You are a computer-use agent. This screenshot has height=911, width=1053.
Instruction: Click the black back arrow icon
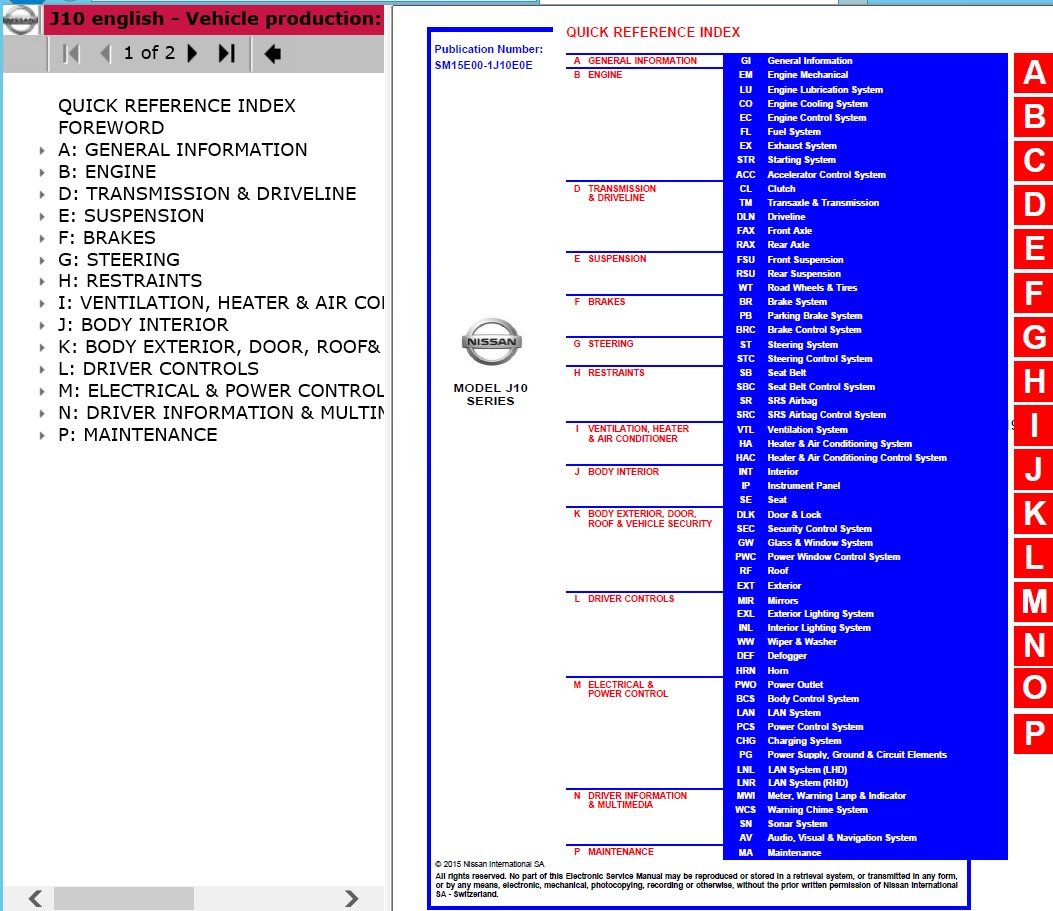273,54
